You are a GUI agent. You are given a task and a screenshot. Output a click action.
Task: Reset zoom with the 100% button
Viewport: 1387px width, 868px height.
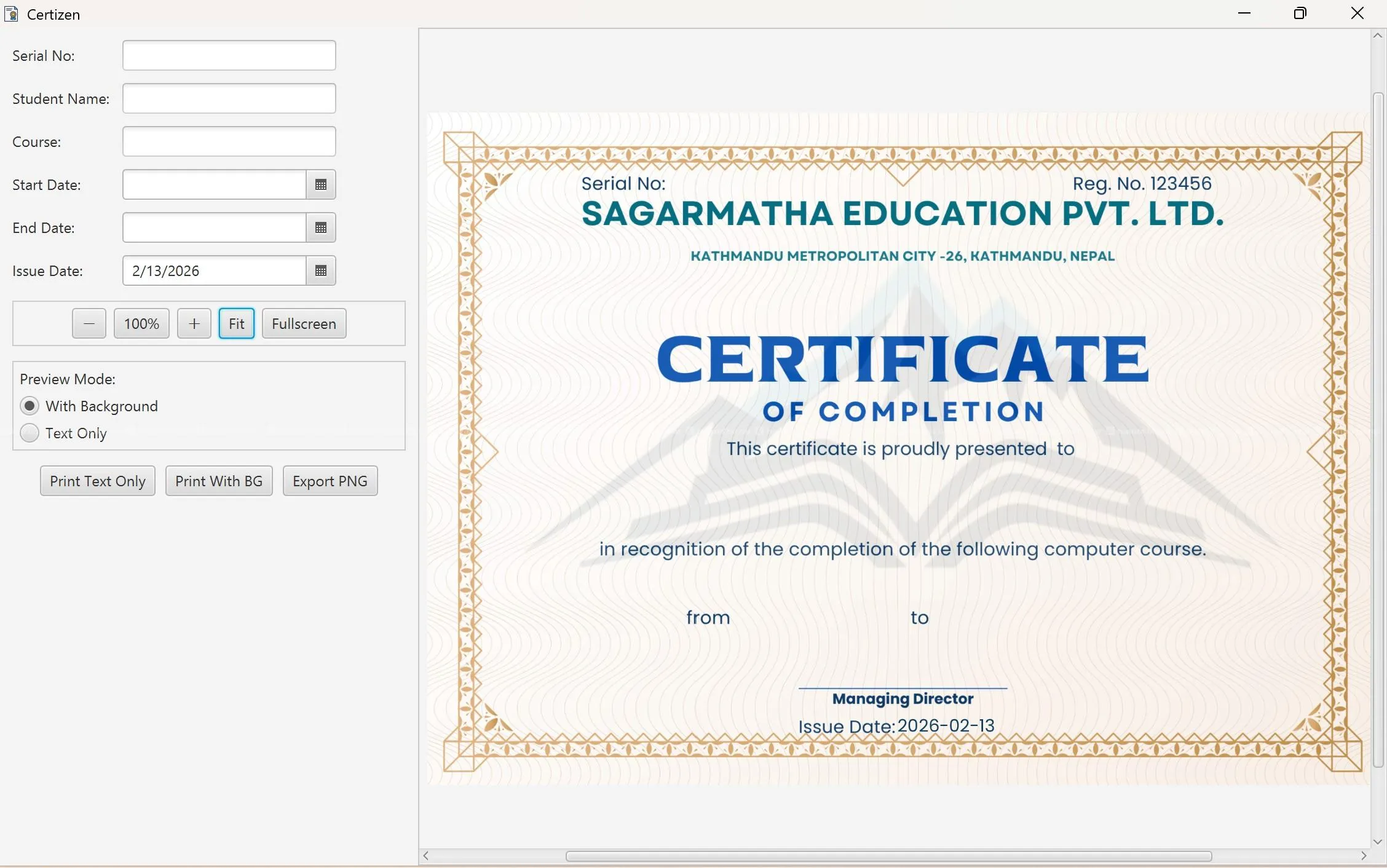141,324
